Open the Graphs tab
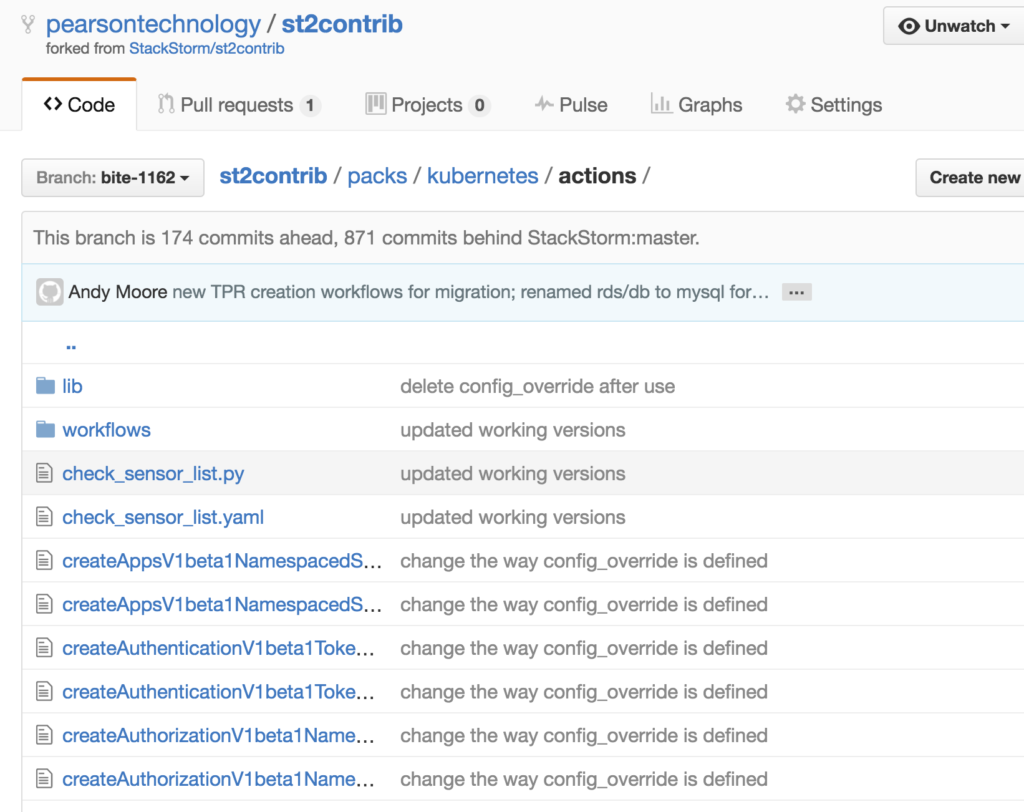Screen dimensions: 1024x812 697,105
